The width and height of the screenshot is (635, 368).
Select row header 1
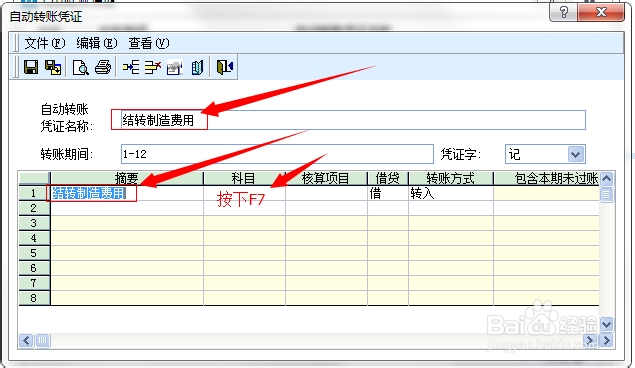34,193
